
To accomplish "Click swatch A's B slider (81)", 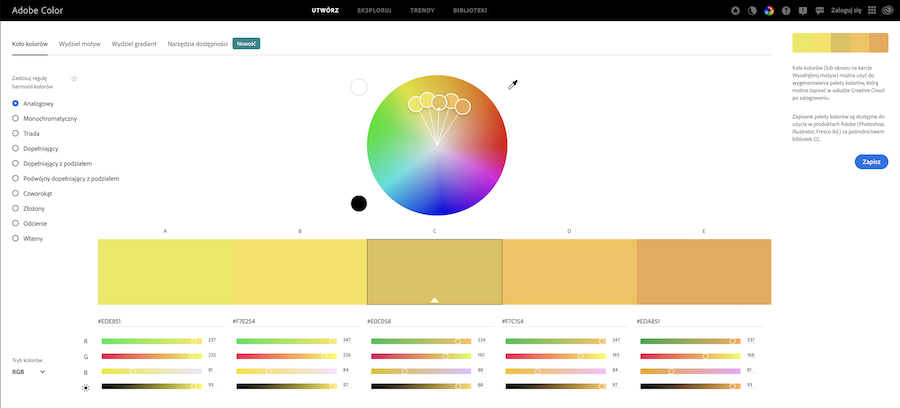I will click(152, 372).
